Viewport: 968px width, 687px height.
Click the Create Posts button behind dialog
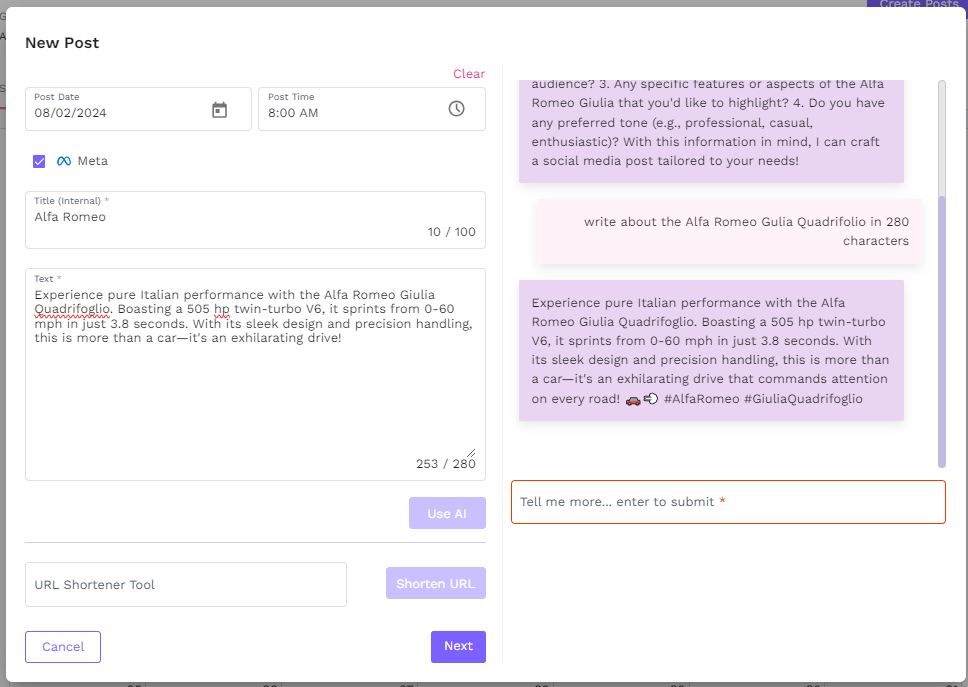[918, 5]
